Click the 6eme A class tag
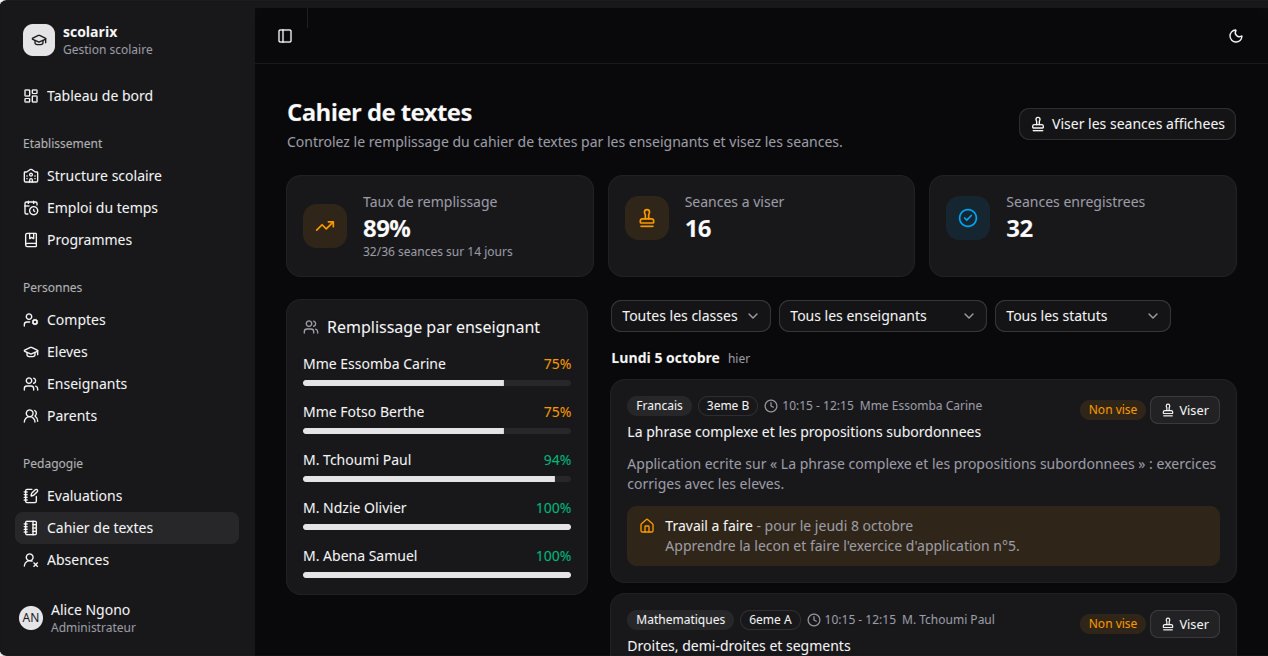Image resolution: width=1268 pixels, height=656 pixels. 770,620
